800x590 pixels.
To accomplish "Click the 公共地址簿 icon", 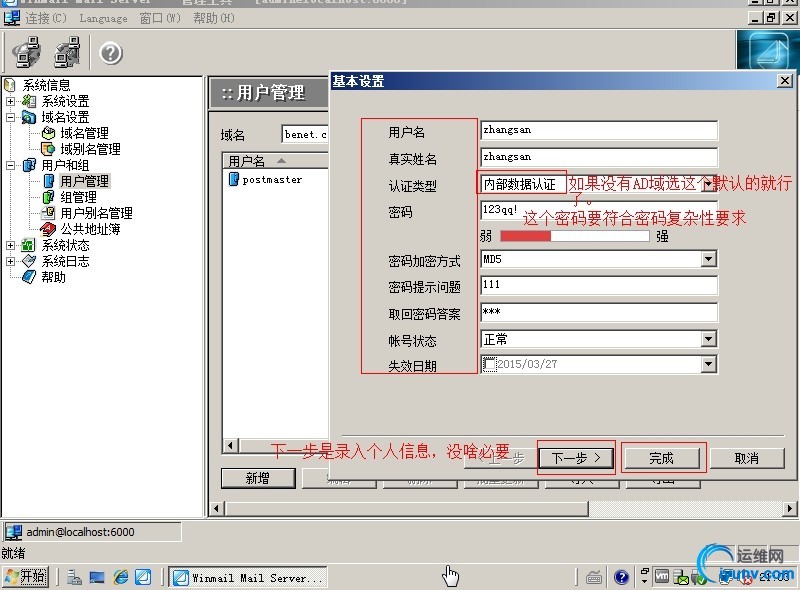I will point(48,229).
